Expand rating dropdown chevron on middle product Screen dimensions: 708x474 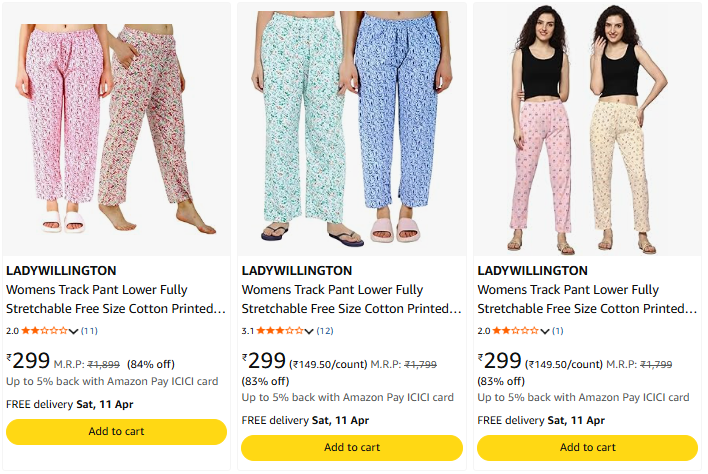pyautogui.click(x=310, y=331)
